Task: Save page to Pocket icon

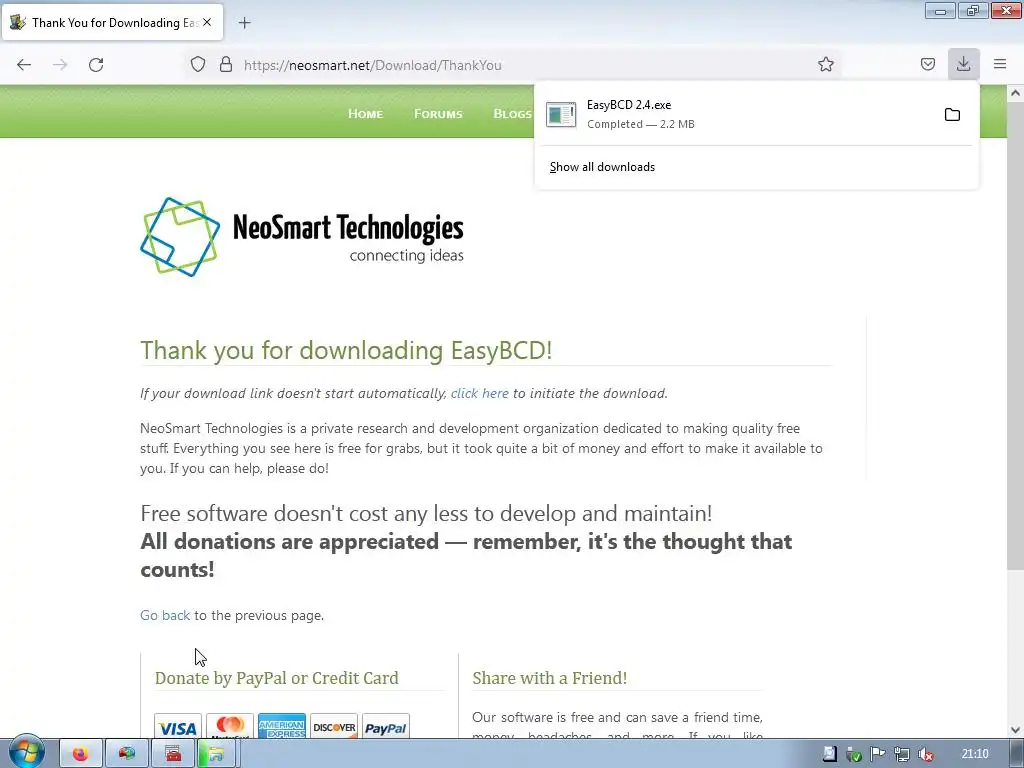Action: (927, 64)
